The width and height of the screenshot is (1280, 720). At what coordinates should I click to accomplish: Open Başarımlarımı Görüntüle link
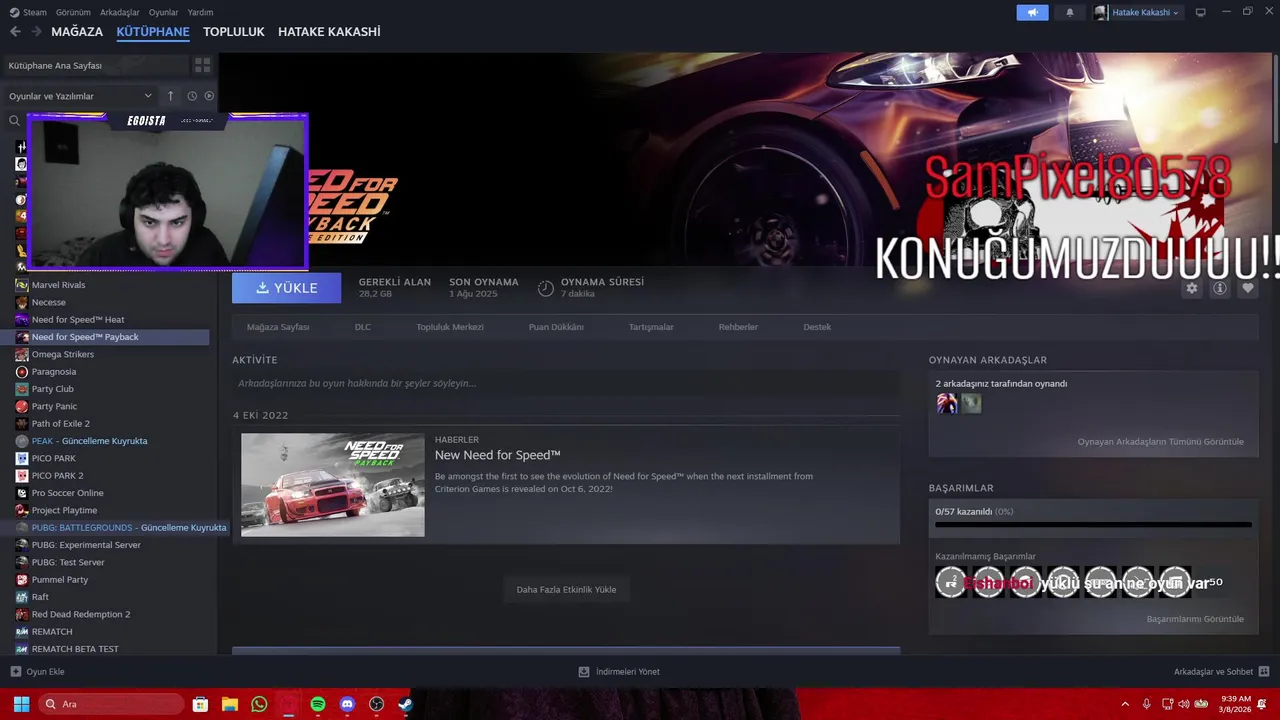[1195, 619]
